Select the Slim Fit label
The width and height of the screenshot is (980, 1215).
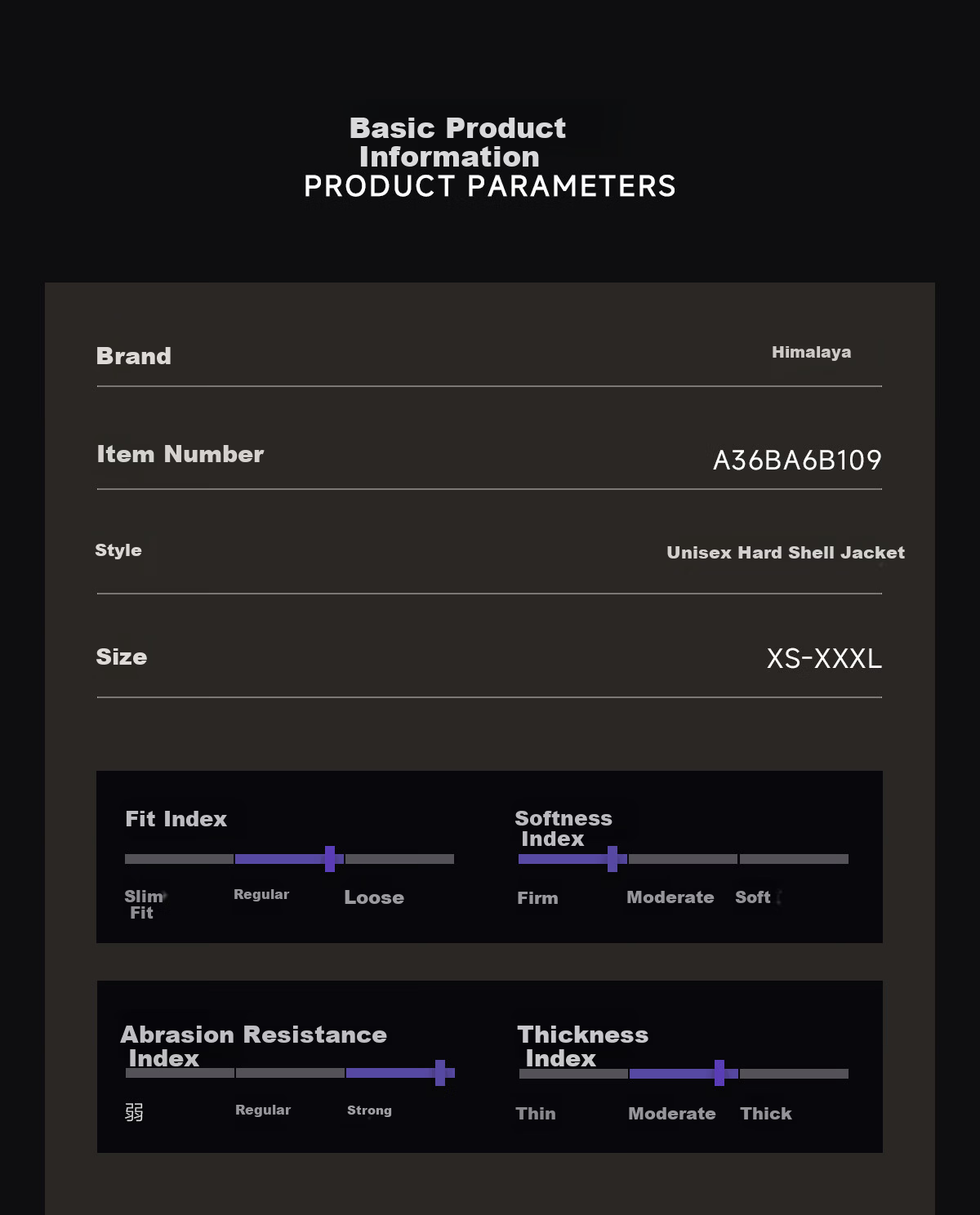point(144,905)
